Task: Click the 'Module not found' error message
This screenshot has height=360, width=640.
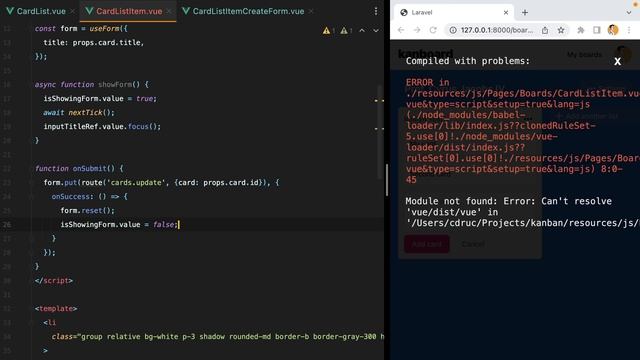Action: pyautogui.click(x=522, y=212)
